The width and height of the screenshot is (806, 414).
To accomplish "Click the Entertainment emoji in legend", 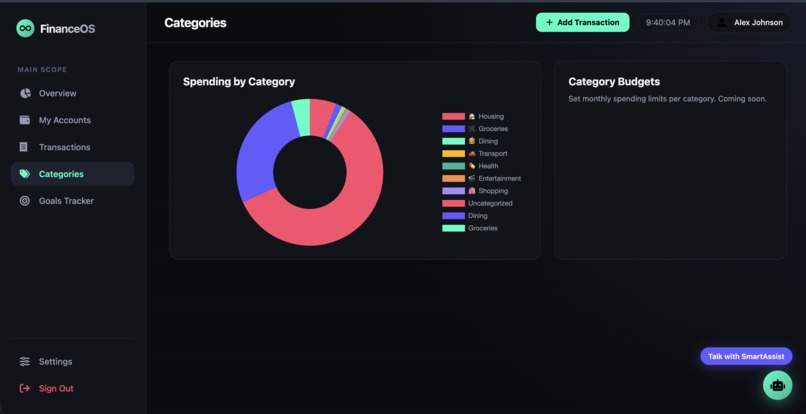I will [x=471, y=178].
